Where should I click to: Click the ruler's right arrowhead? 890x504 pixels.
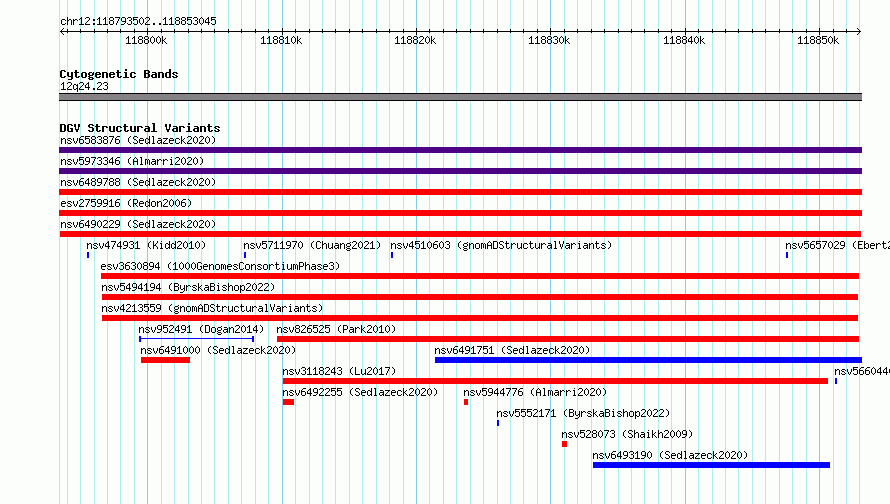pos(859,31)
